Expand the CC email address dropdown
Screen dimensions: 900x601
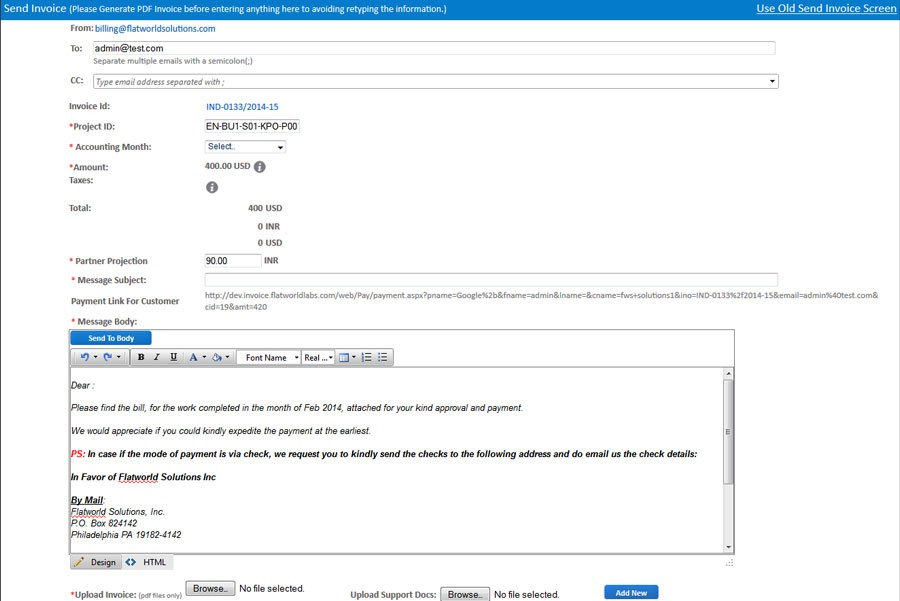[770, 79]
